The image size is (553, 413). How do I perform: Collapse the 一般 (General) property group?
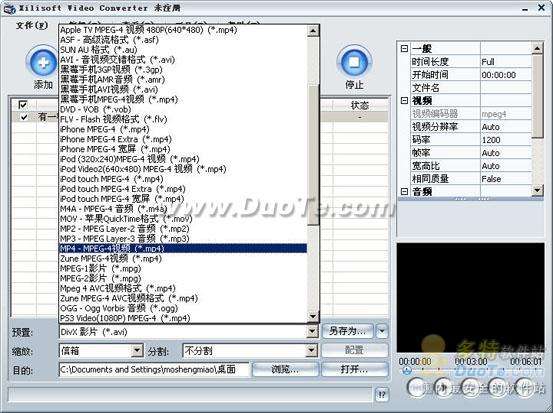click(405, 49)
